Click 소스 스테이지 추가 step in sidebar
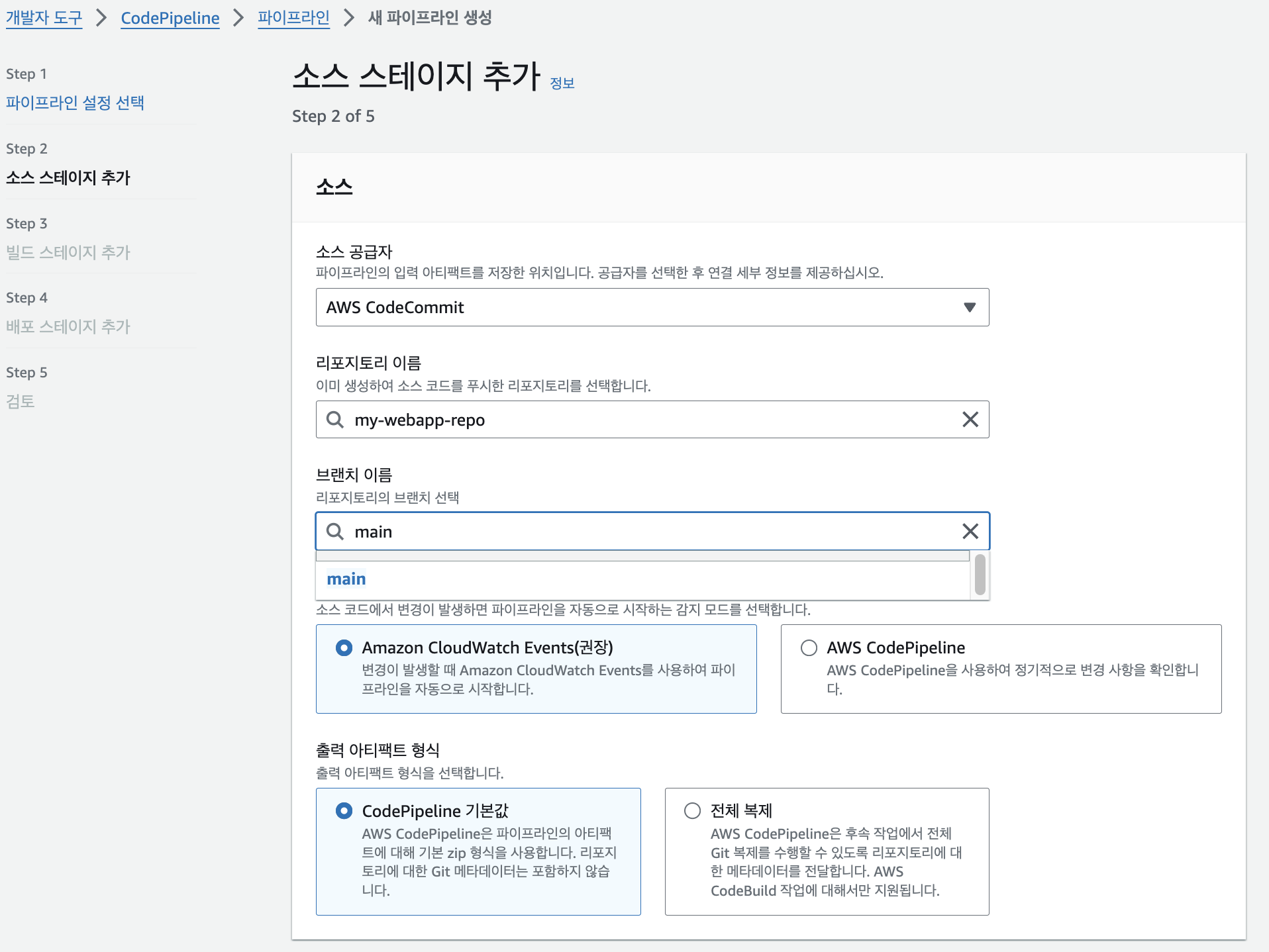Image resolution: width=1269 pixels, height=952 pixels. (x=68, y=177)
